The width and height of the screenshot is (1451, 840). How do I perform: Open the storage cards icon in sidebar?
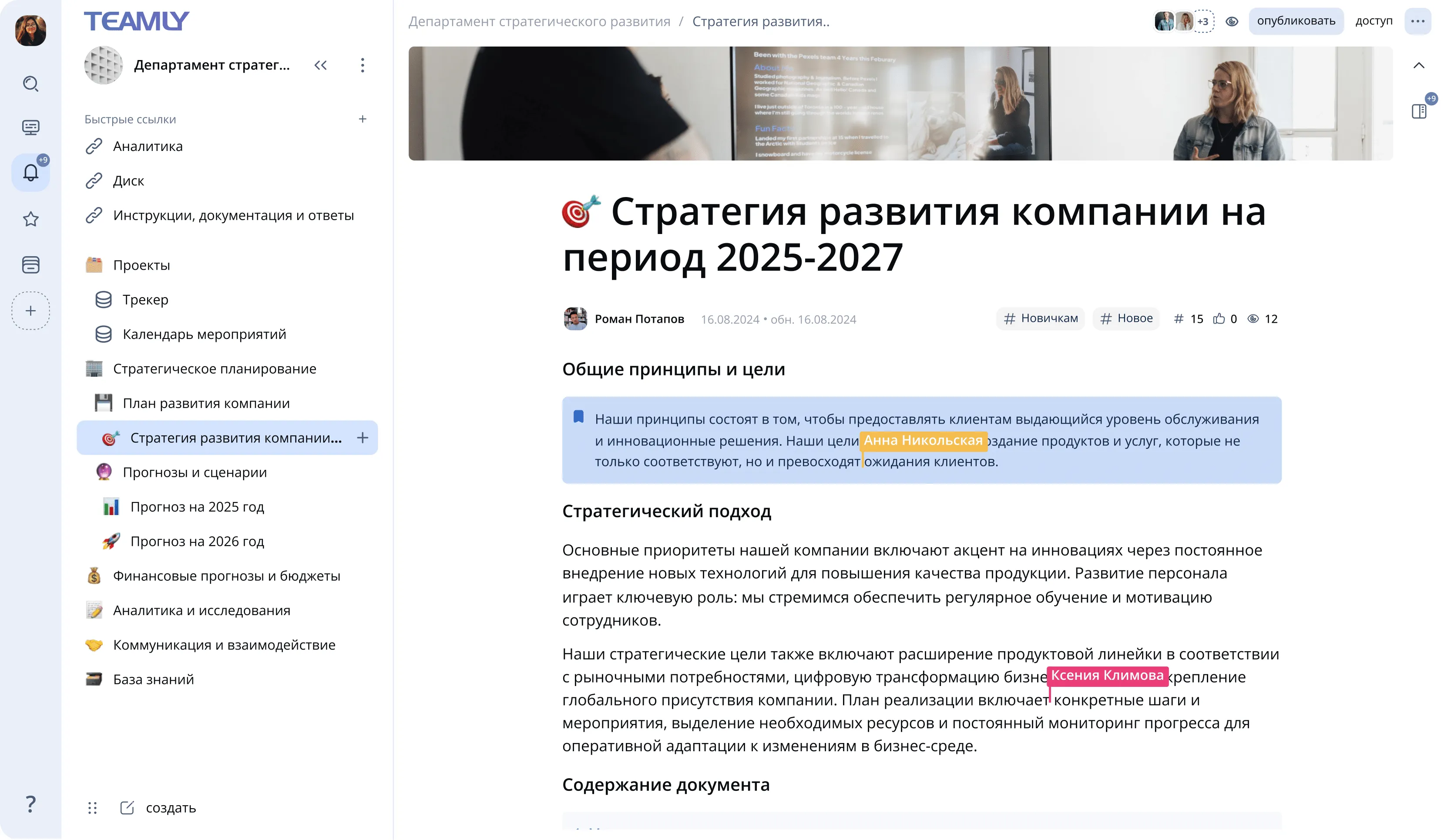point(30,264)
